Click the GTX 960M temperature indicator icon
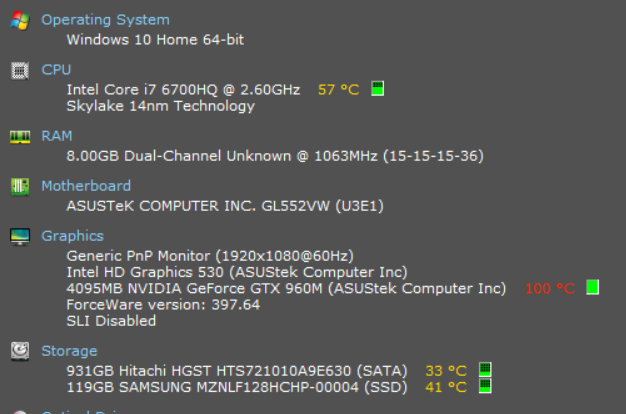Image resolution: width=626 pixels, height=414 pixels. click(593, 288)
